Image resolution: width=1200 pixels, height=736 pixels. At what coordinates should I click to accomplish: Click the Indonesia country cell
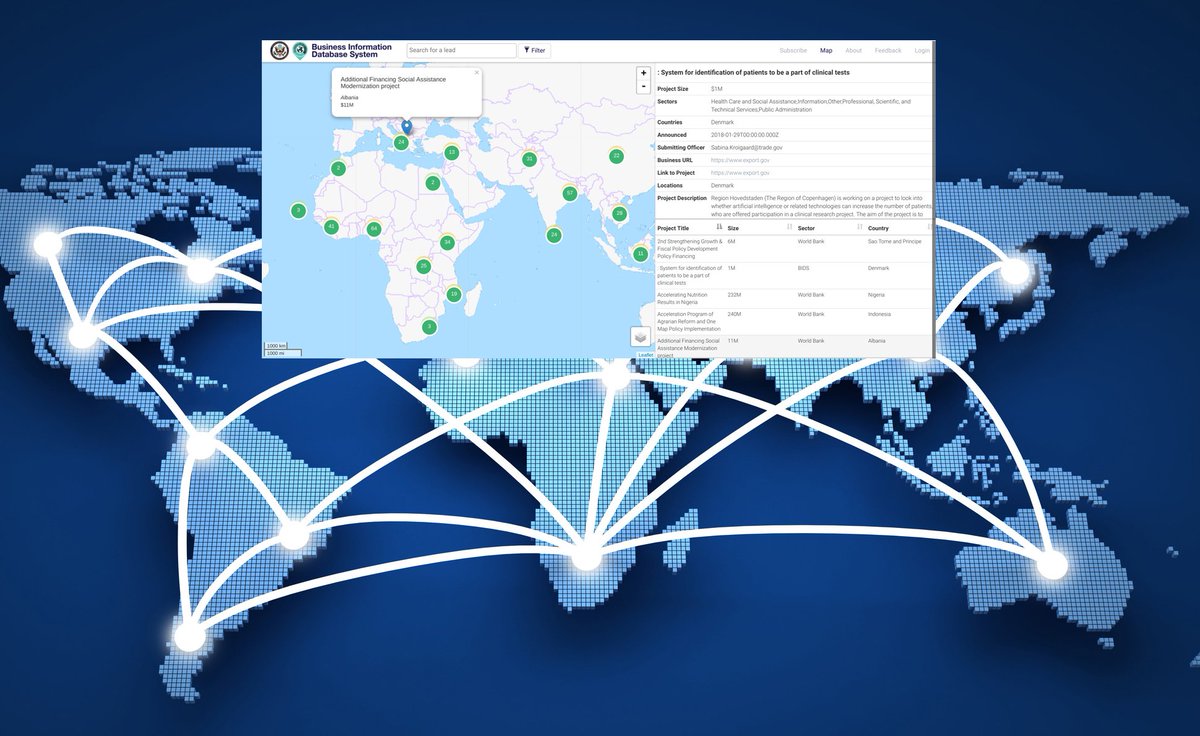(x=879, y=314)
